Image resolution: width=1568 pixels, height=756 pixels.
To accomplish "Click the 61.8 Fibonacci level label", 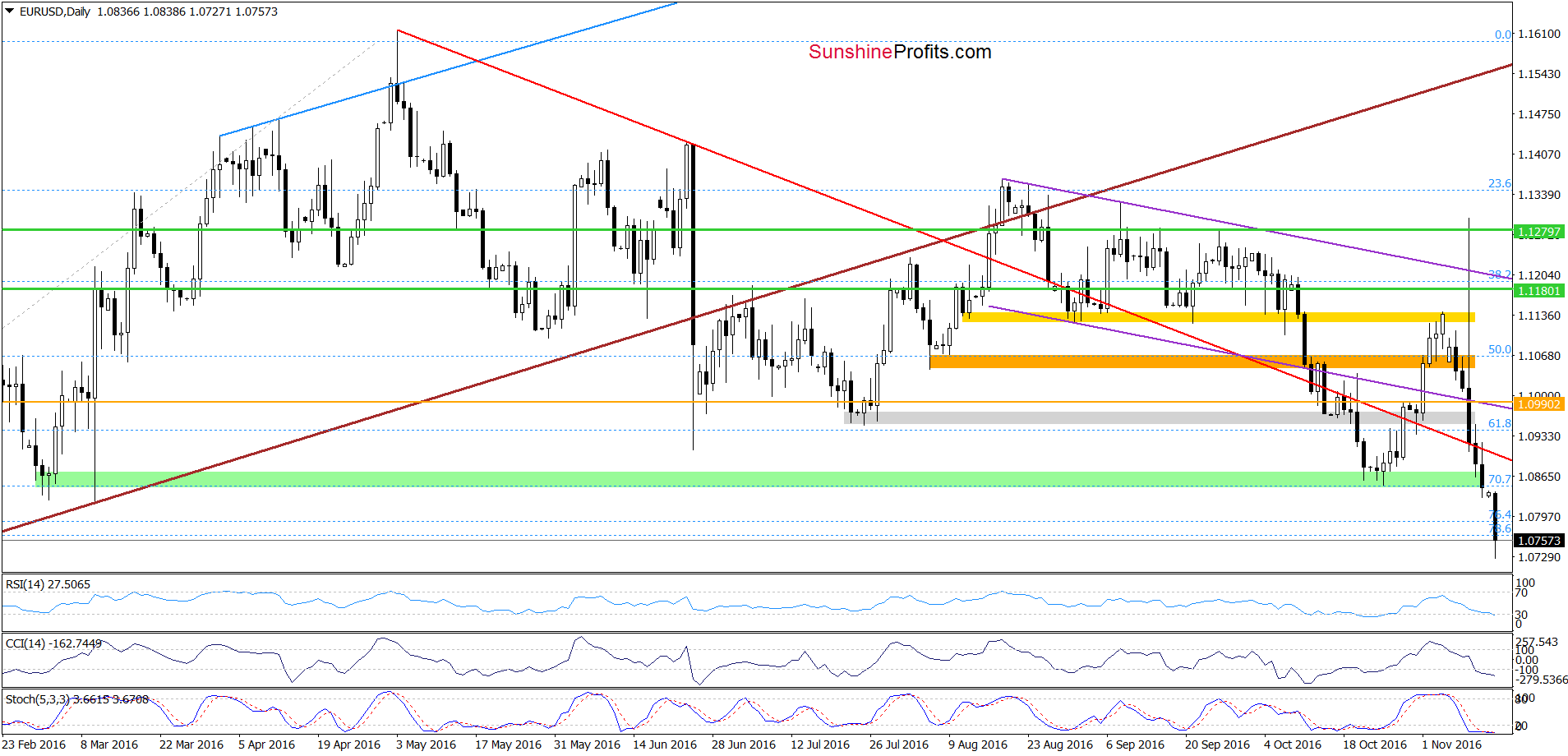I will [x=1500, y=423].
